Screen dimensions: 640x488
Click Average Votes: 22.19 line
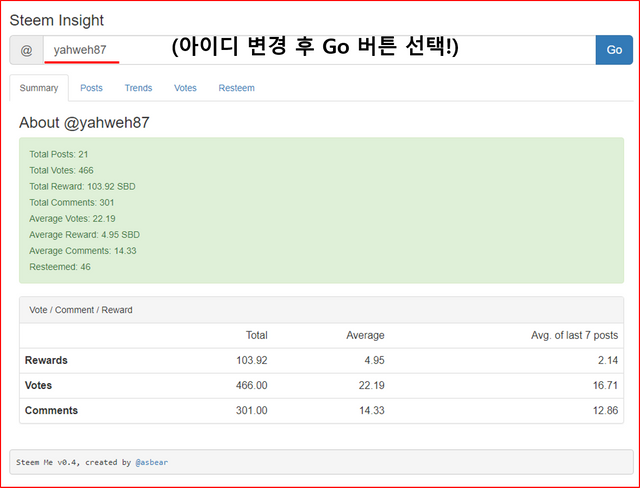pyautogui.click(x=72, y=219)
